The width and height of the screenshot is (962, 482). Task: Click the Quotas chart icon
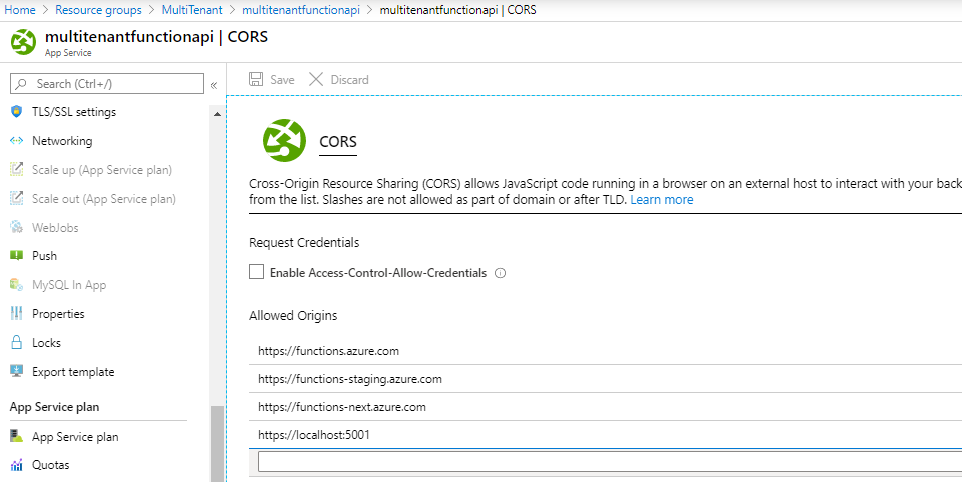point(17,465)
